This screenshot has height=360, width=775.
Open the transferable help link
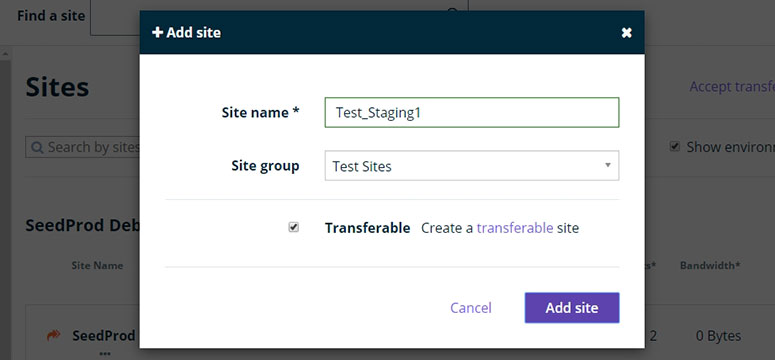pos(515,228)
